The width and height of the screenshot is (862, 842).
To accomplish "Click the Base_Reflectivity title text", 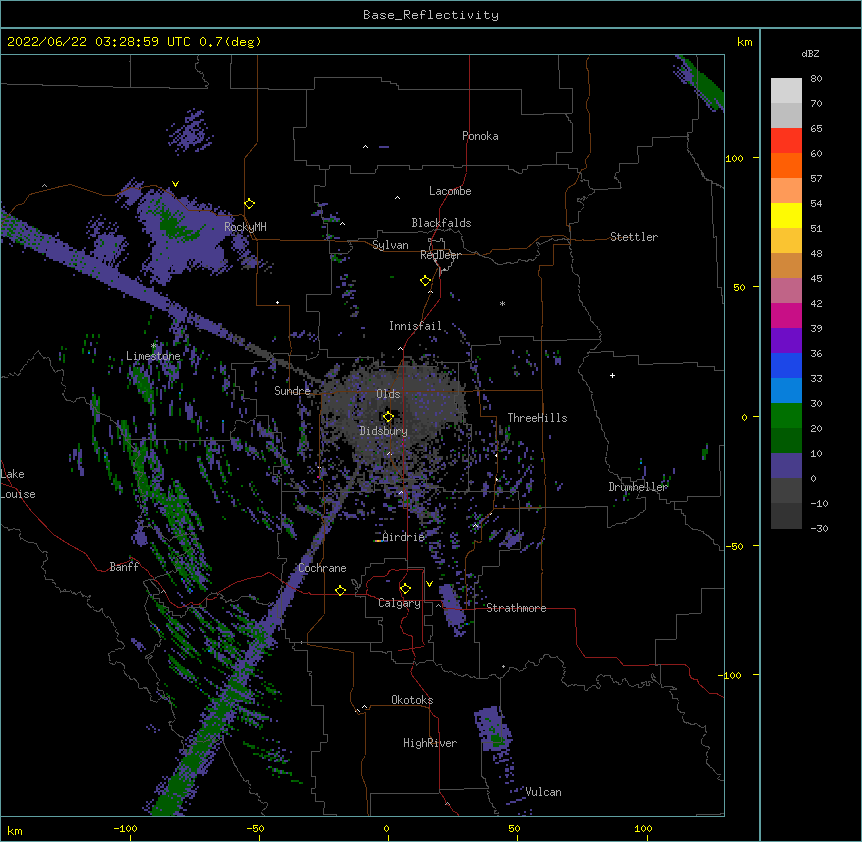I will click(431, 15).
